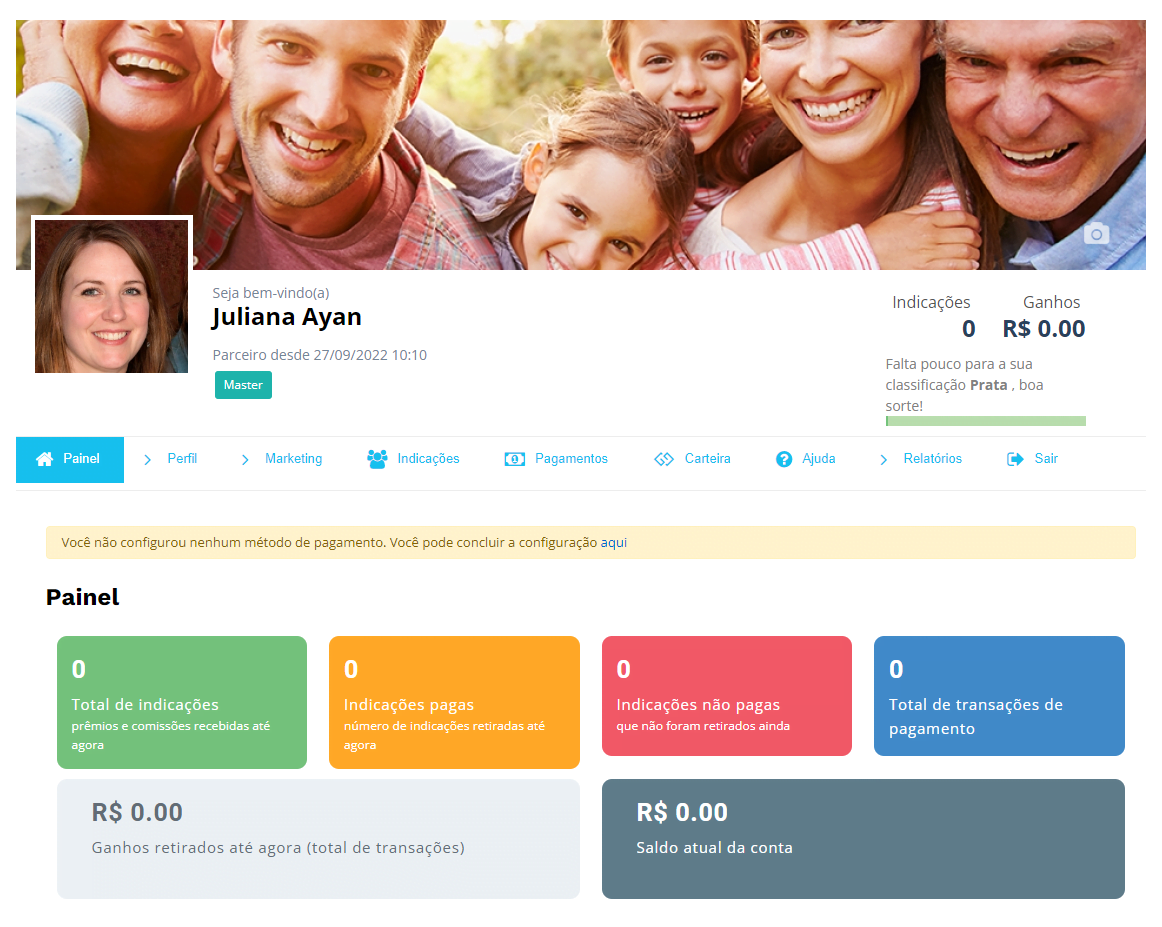Screen dimensions: 1162x927
Task: Click the house icon in Painel tab
Action: (x=44, y=459)
